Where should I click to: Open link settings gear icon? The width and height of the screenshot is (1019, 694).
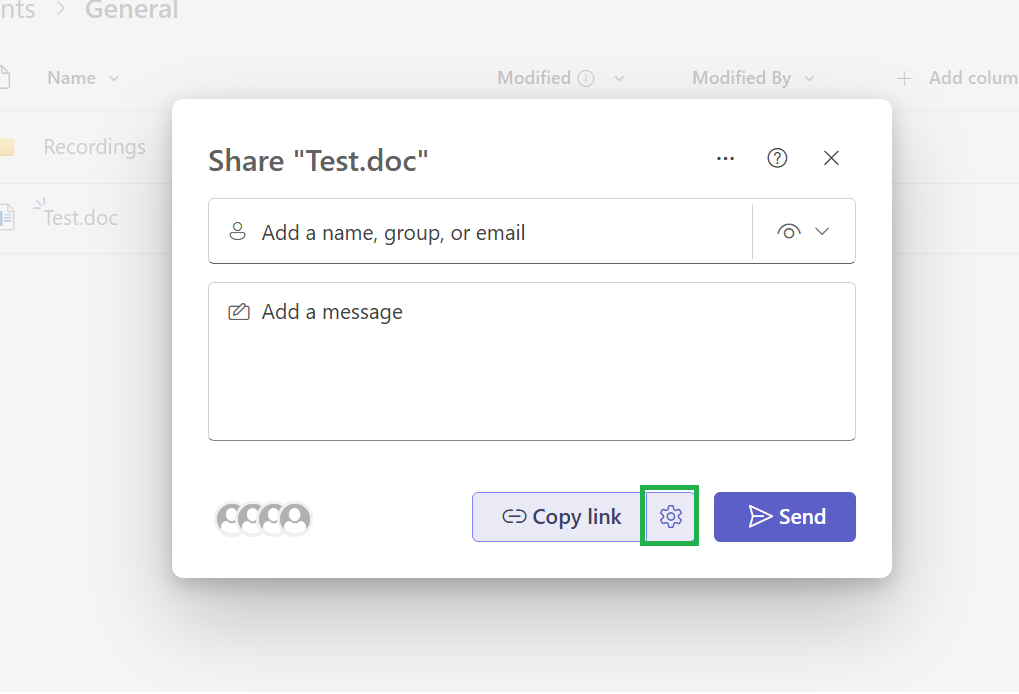[x=670, y=517]
